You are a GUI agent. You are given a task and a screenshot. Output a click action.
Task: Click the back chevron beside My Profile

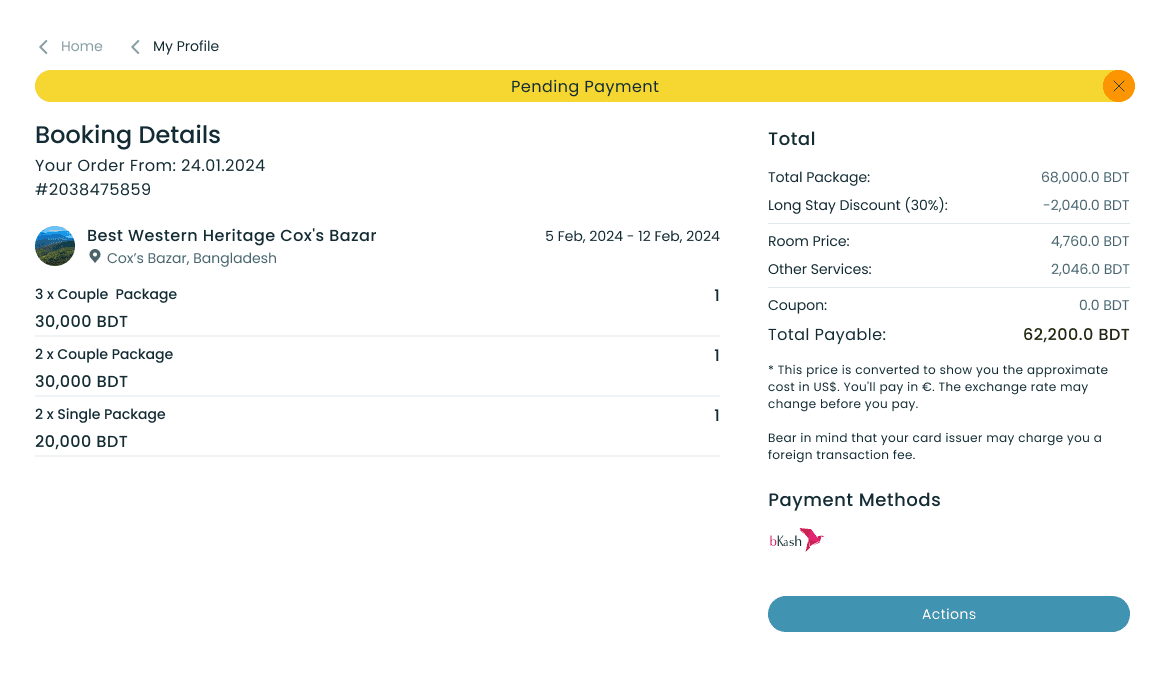(135, 47)
